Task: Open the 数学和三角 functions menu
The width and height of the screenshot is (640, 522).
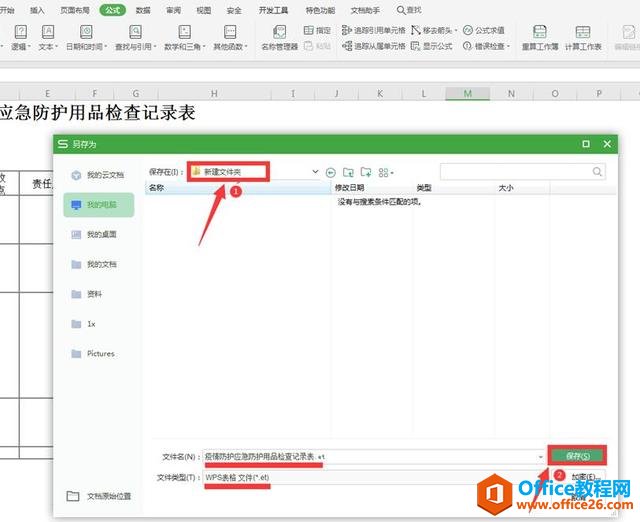Action: click(x=184, y=38)
